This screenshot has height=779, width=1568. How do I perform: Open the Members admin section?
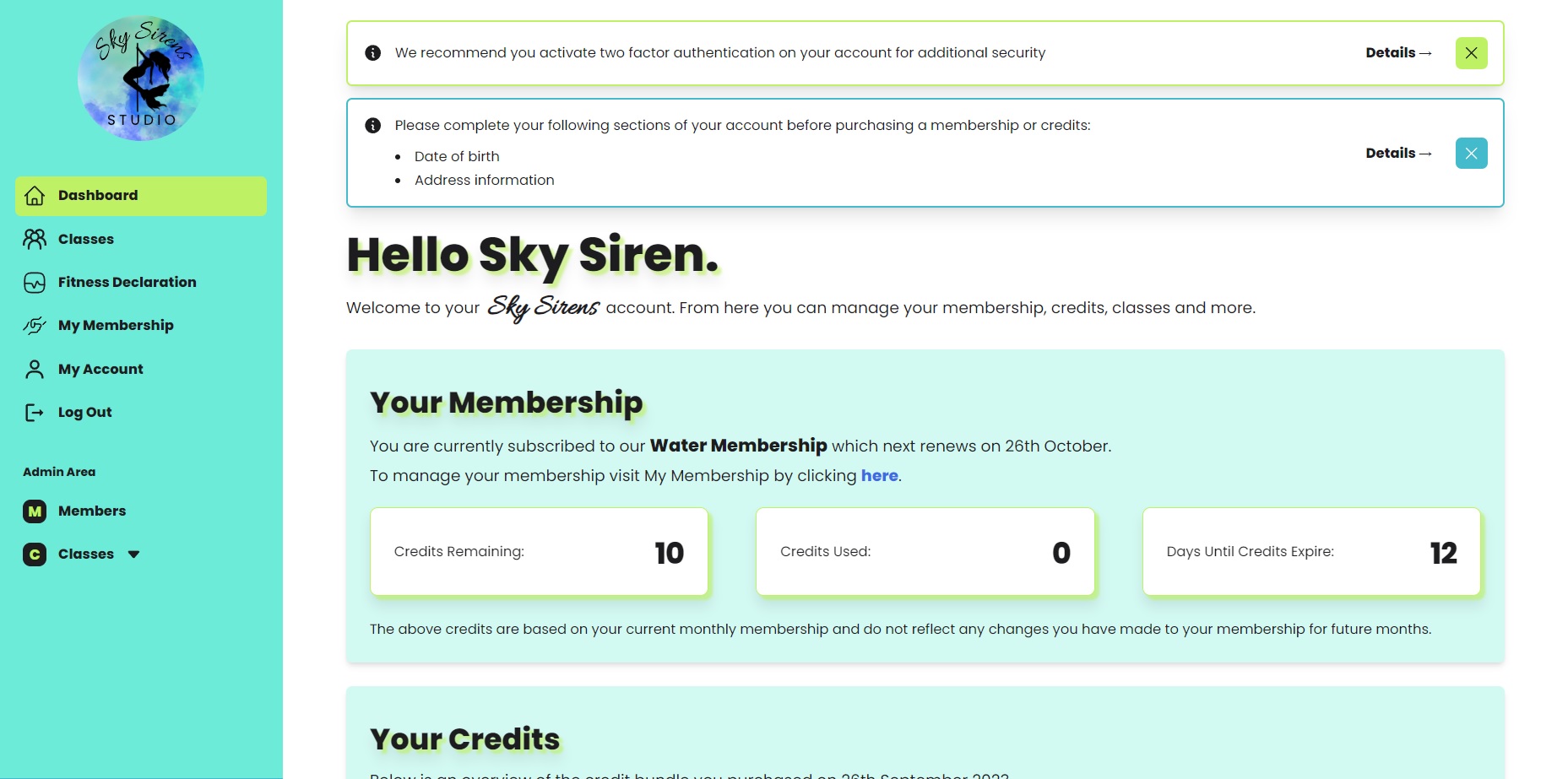coord(91,511)
